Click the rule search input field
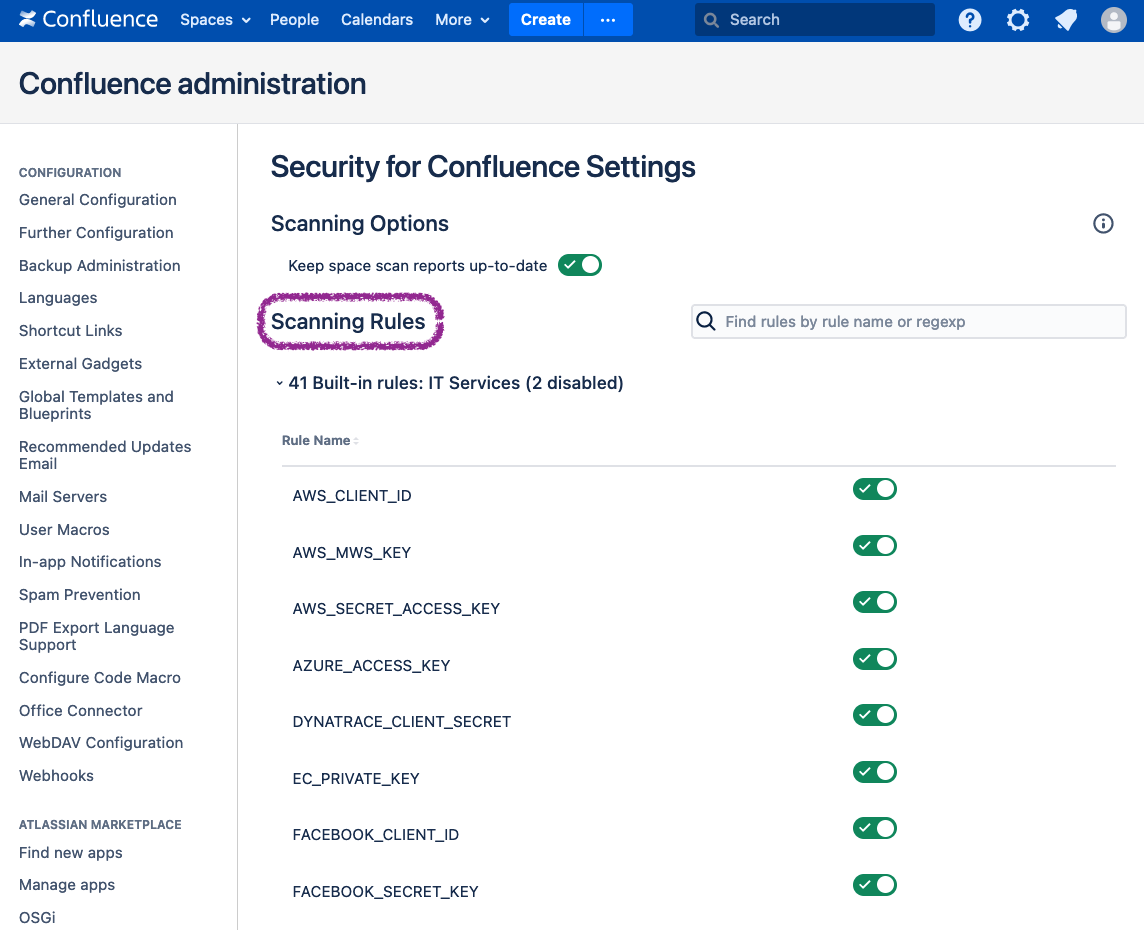The height and width of the screenshot is (930, 1144). 908,321
